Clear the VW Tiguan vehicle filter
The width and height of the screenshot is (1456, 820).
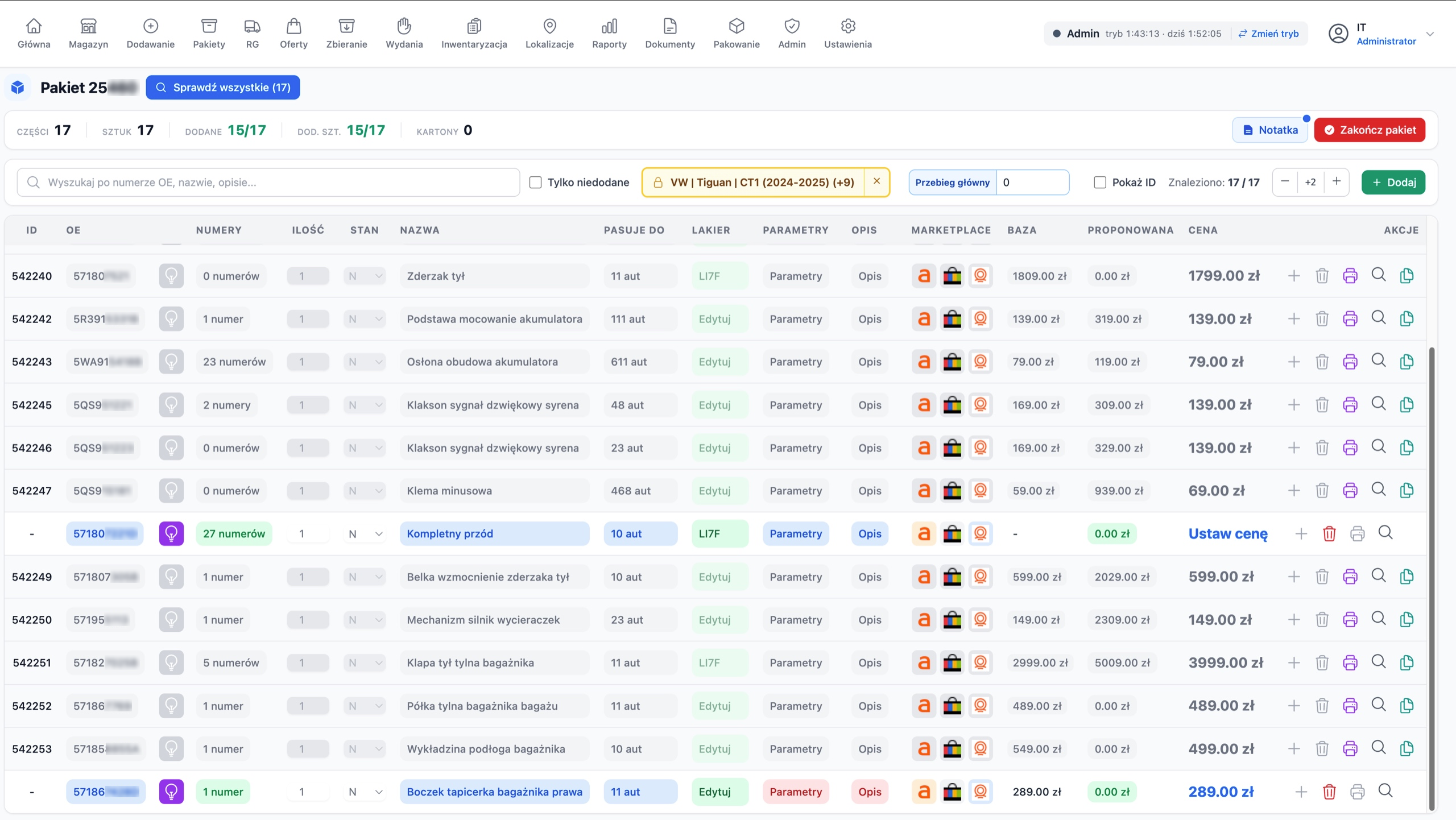point(876,181)
